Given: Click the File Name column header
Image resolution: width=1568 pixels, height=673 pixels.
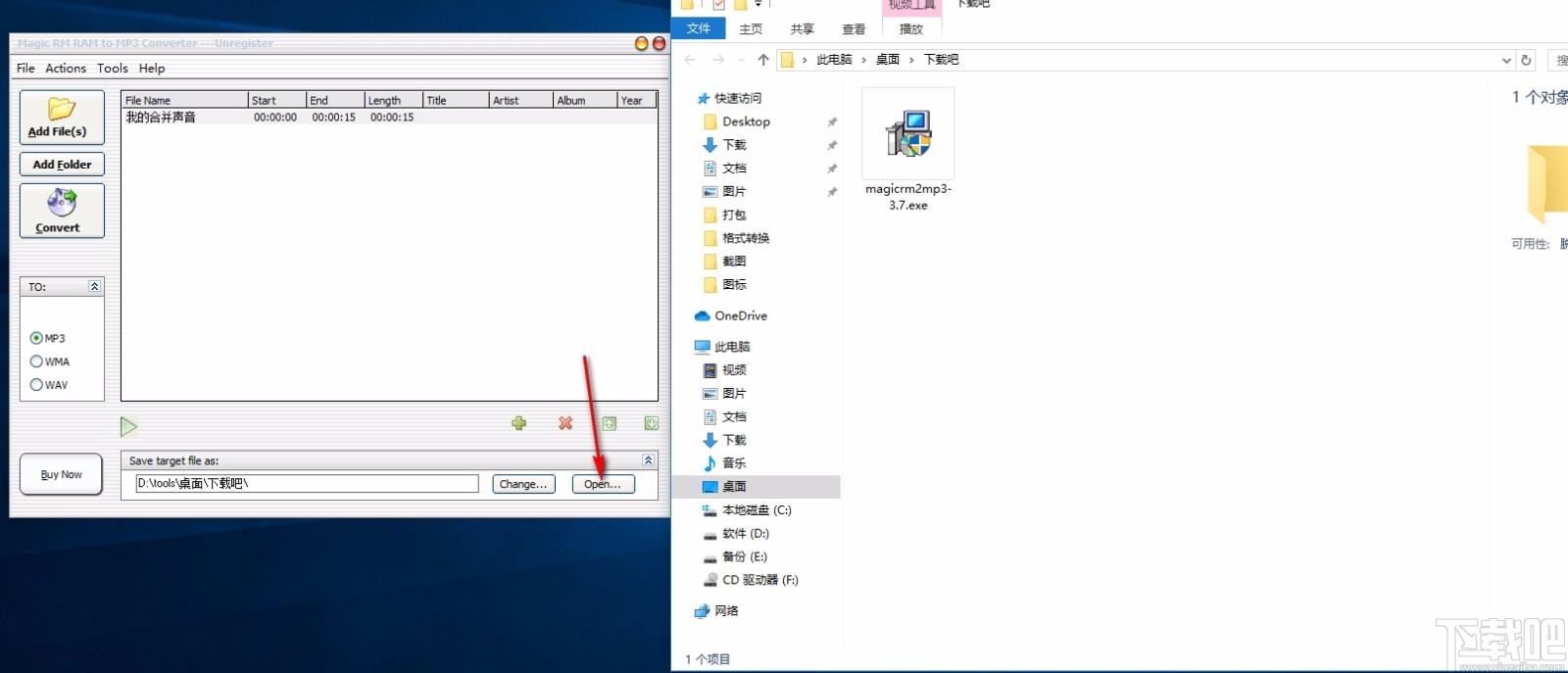Looking at the screenshot, I should click(184, 100).
